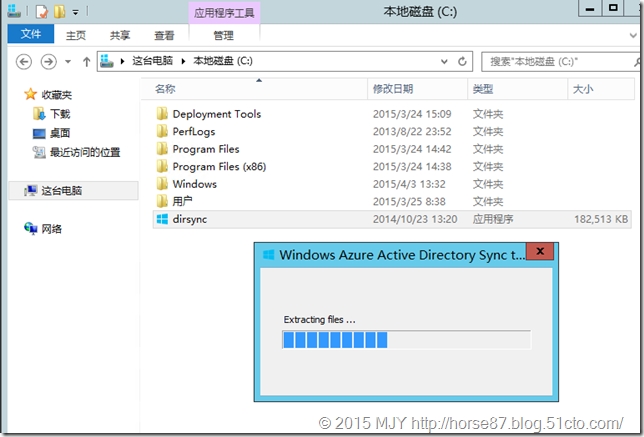Screen dimensions: 644x437
Task: Click the dirsync file name
Action: 190,219
